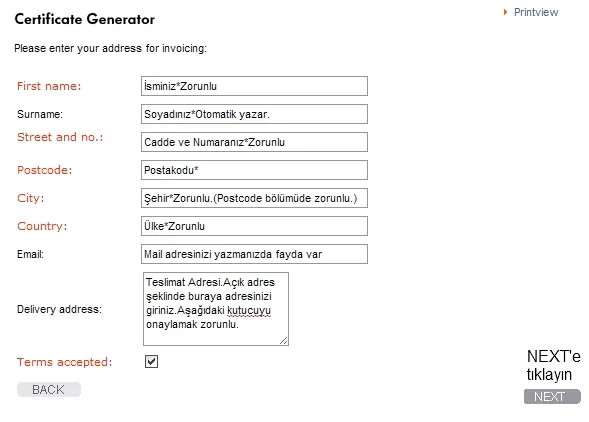Open the Printview link
This screenshot has height=422, width=589.
(x=536, y=12)
